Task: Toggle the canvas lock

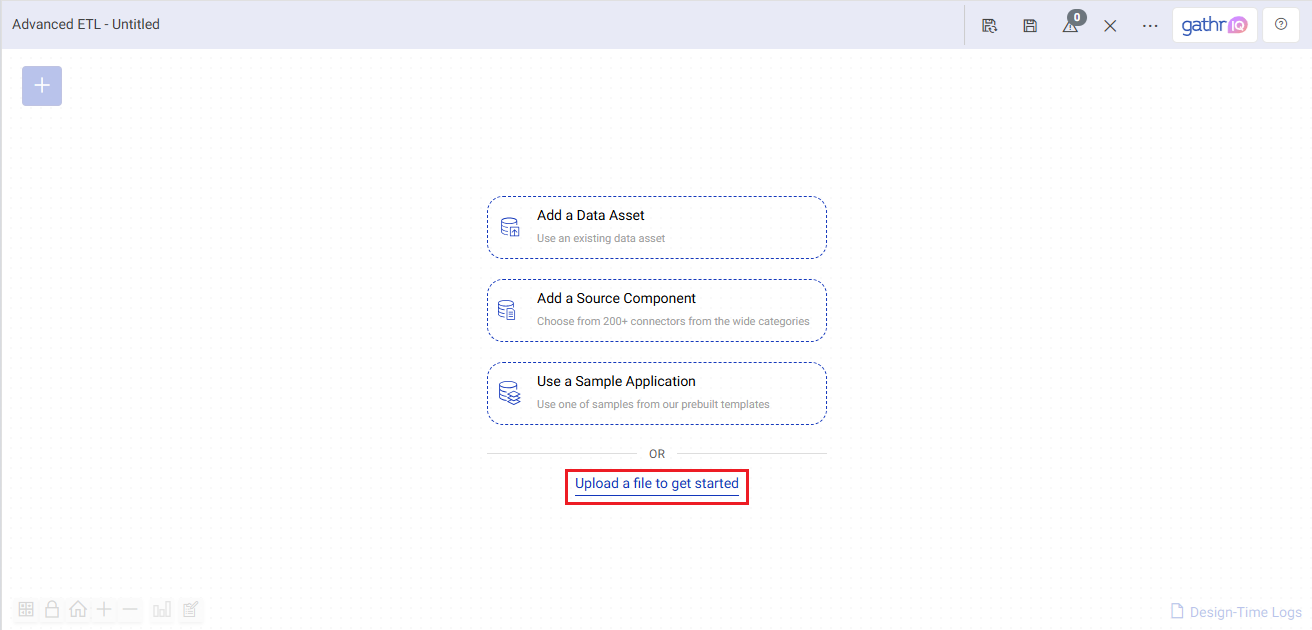Action: point(52,609)
